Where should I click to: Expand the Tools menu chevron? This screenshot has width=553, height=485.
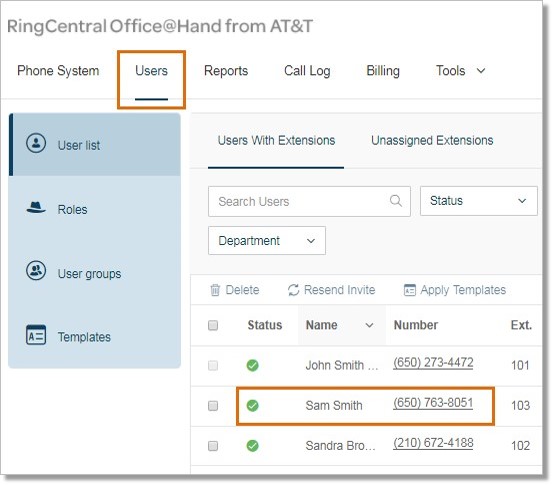click(481, 71)
